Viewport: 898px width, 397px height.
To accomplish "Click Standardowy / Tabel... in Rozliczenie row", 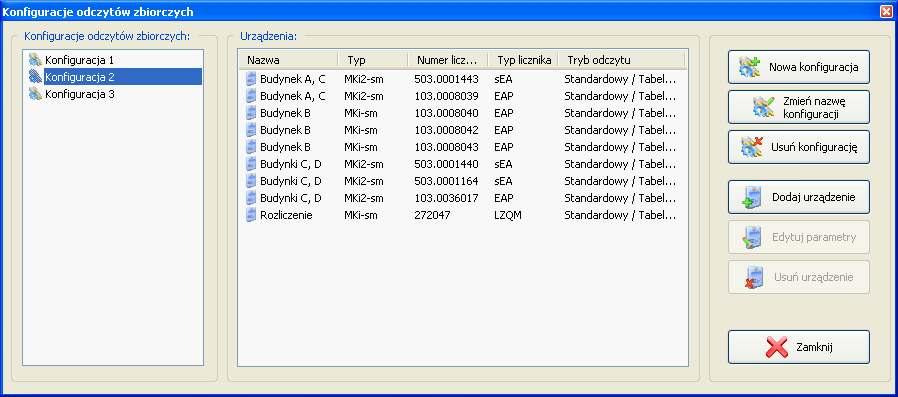I will (620, 215).
